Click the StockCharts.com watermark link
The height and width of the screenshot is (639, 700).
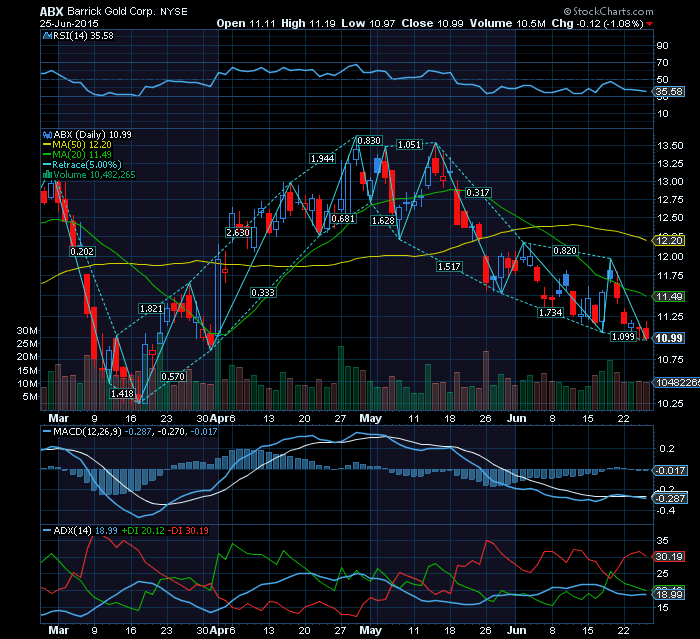(608, 12)
